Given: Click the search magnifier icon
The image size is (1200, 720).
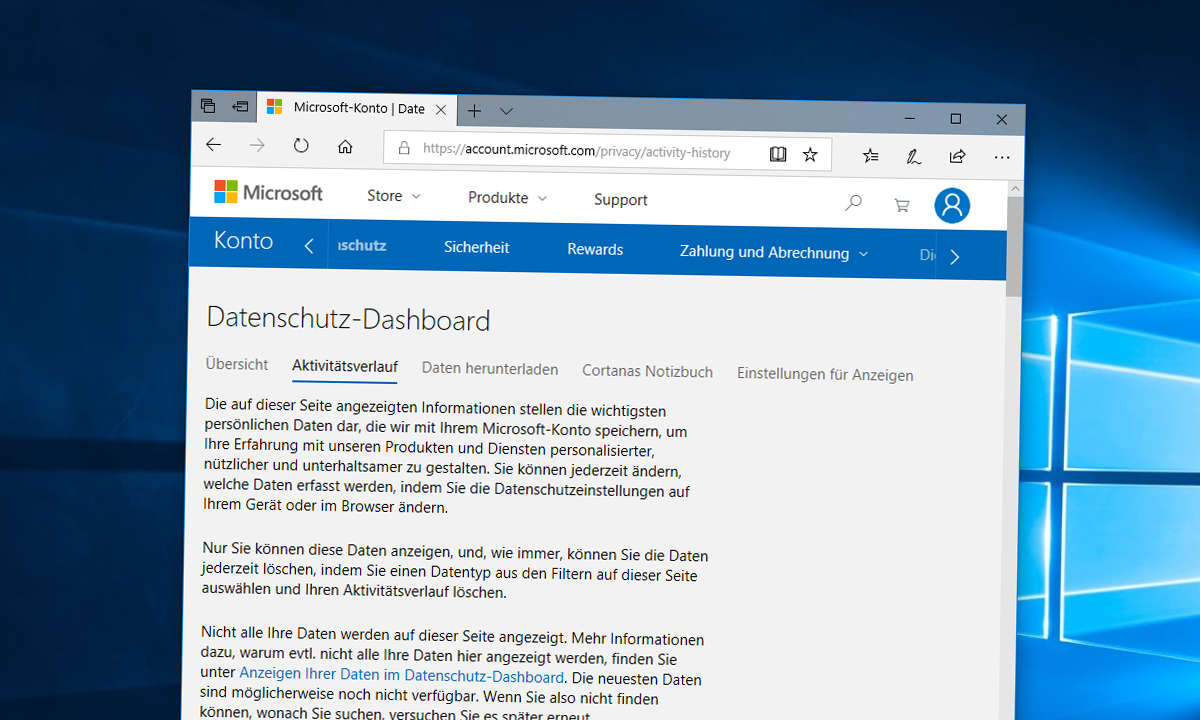Looking at the screenshot, I should pyautogui.click(x=853, y=203).
